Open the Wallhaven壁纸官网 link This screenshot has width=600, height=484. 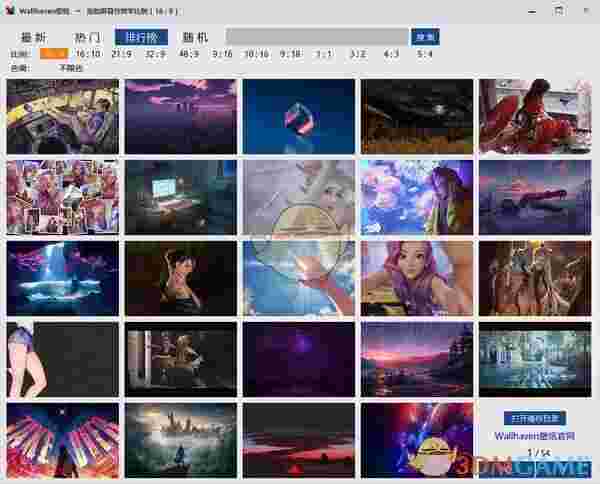(x=535, y=436)
